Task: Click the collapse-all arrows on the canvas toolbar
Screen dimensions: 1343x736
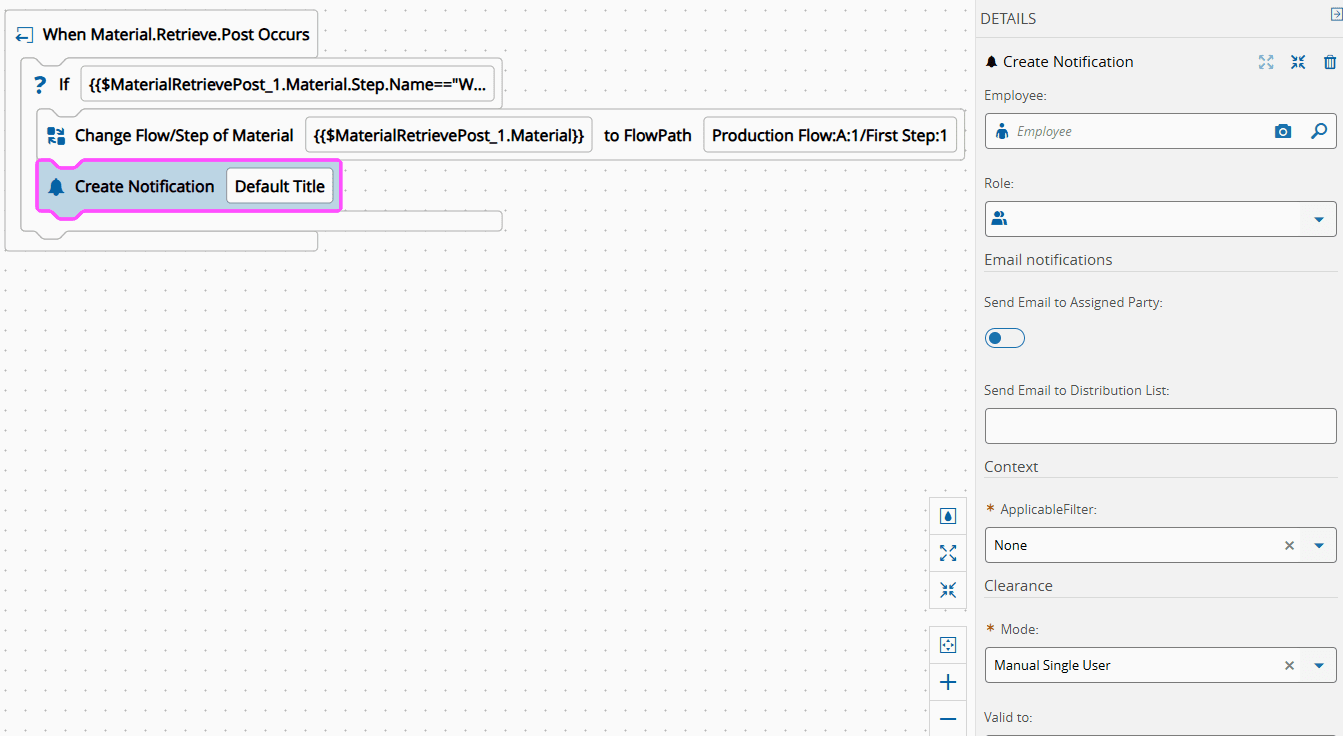Action: coord(948,590)
